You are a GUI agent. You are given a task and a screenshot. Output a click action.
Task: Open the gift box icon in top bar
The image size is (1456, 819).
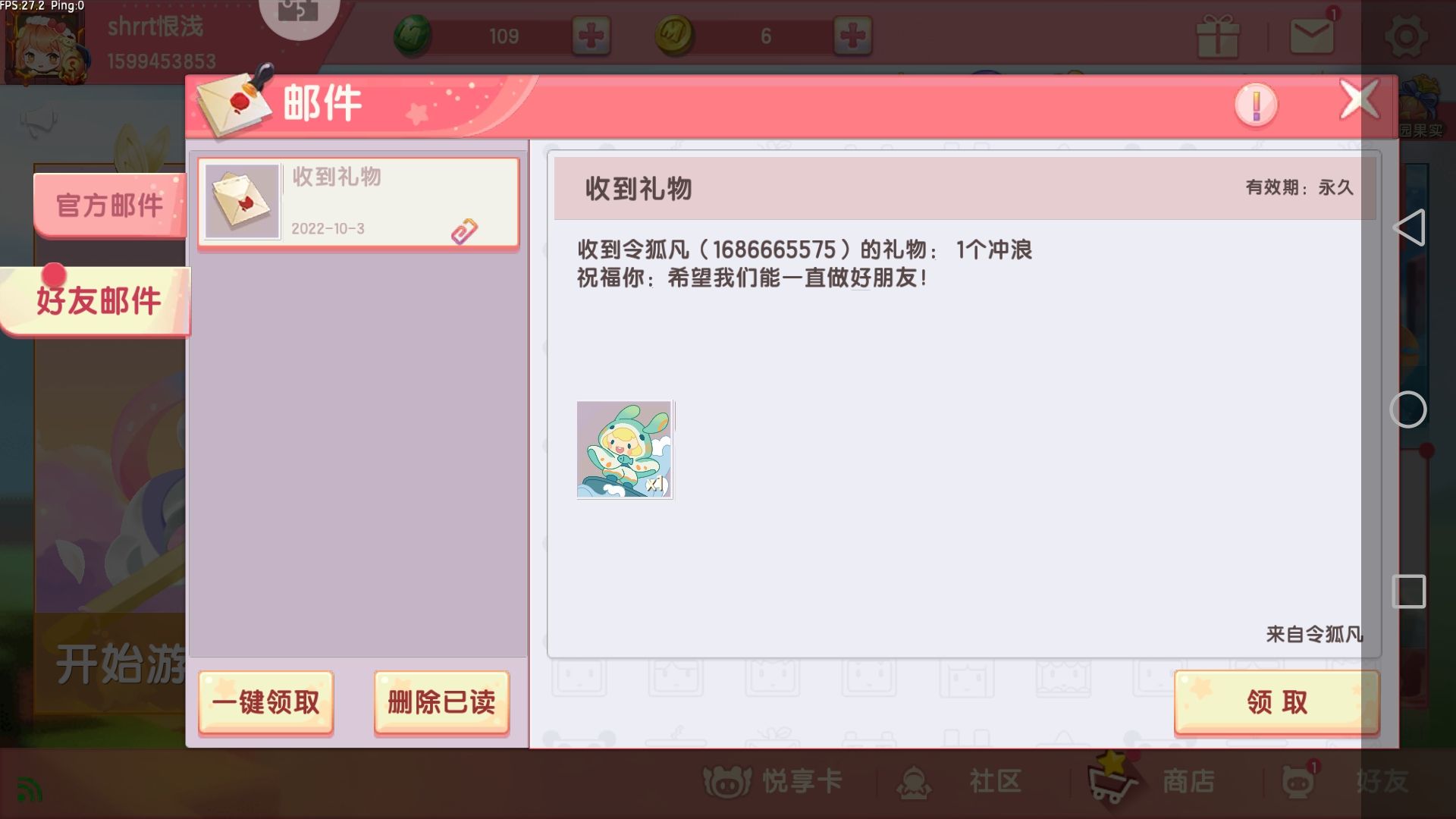pos(1218,36)
